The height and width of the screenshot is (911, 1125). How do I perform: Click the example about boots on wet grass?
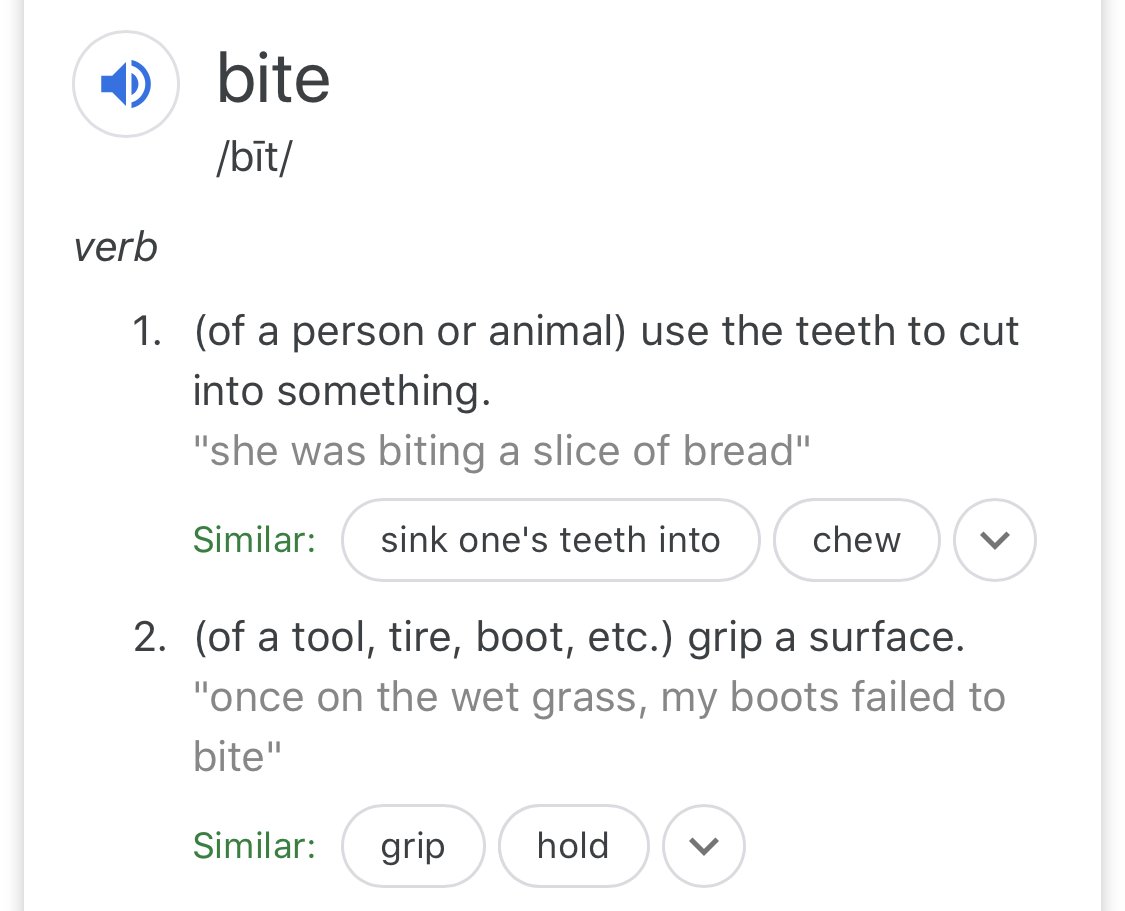click(x=599, y=726)
